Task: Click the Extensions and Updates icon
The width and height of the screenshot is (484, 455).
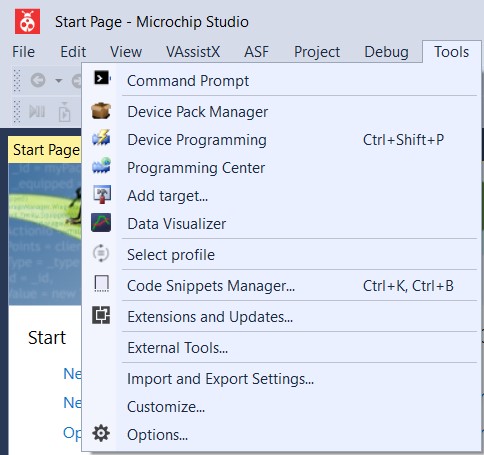Action: pyautogui.click(x=101, y=315)
